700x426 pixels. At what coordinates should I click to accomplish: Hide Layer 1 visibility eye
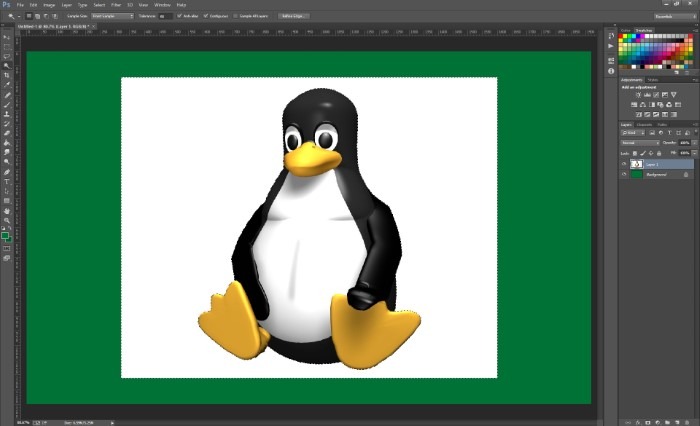click(624, 164)
